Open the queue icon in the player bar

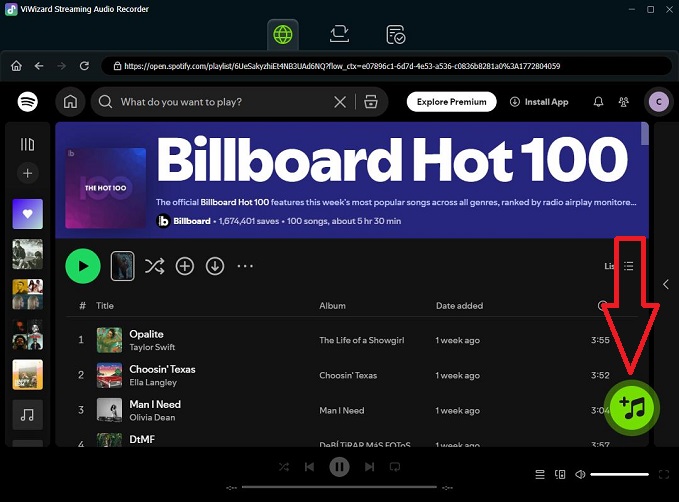[540, 475]
